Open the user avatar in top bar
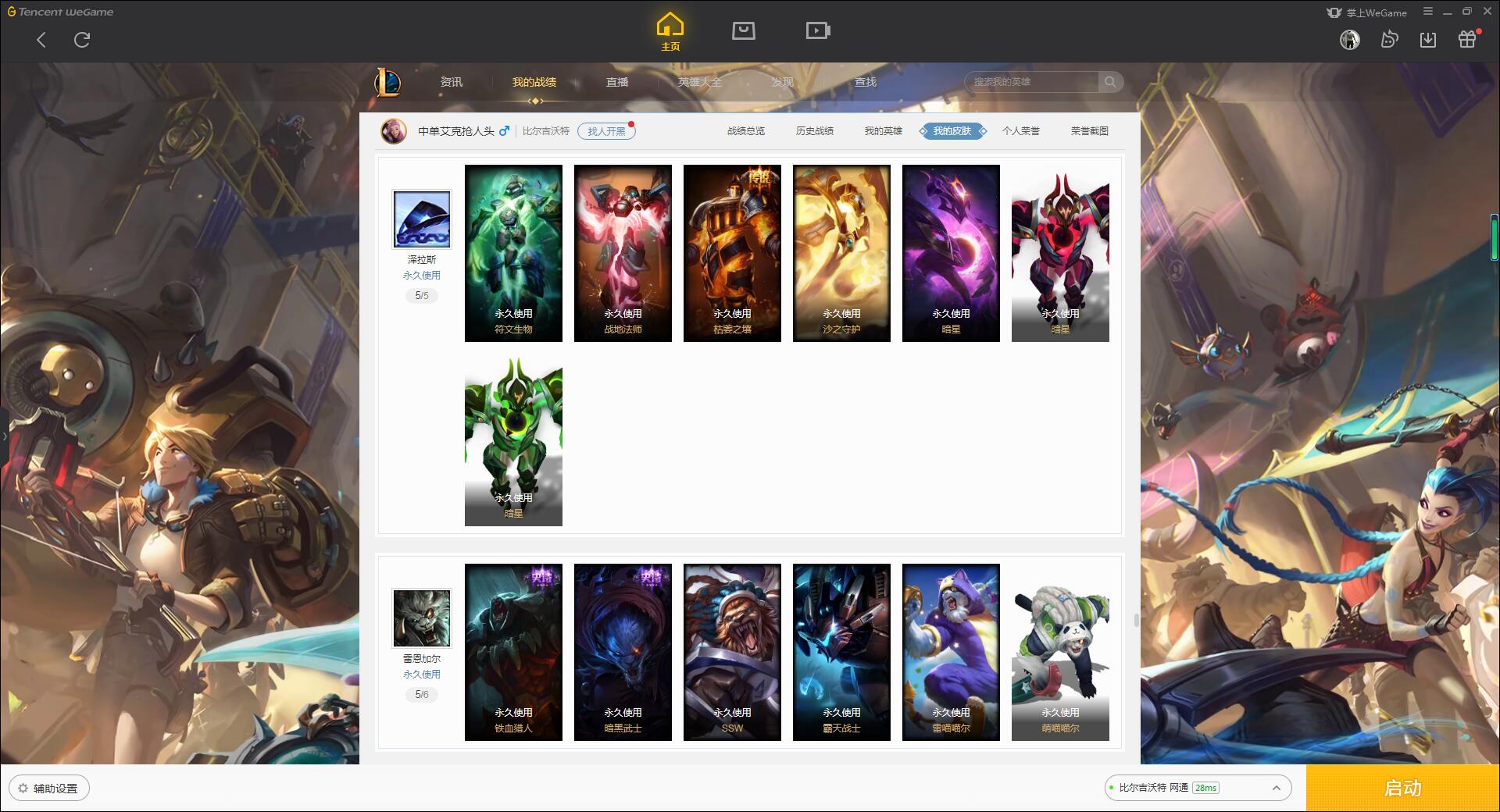The width and height of the screenshot is (1500, 812). 1350,40
